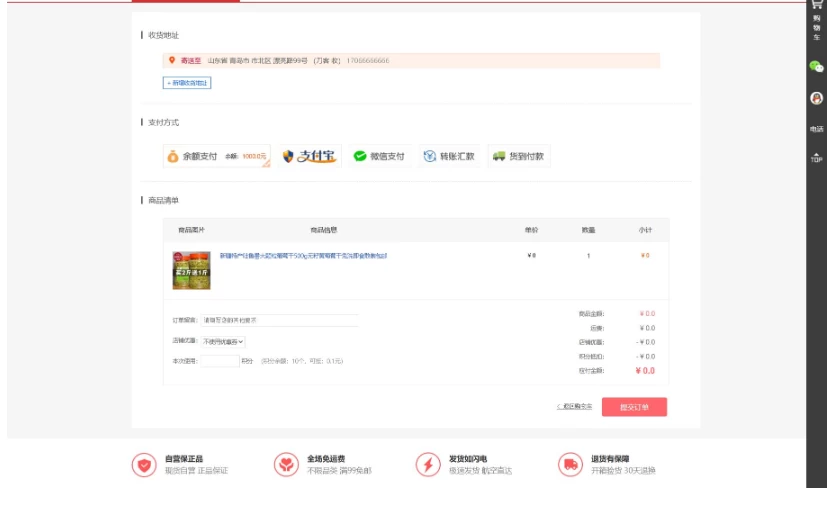Click the red location pin icon
Viewport: 827px width, 518px height.
172,60
